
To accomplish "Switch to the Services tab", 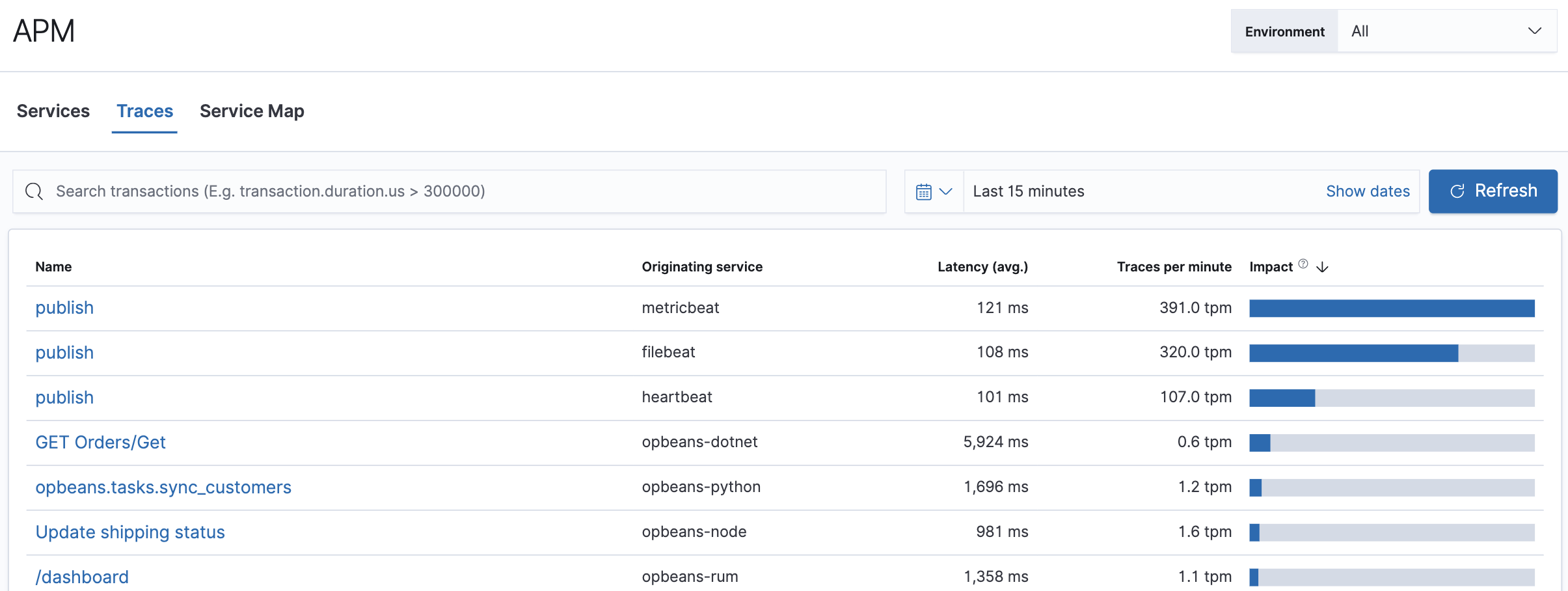I will click(53, 111).
